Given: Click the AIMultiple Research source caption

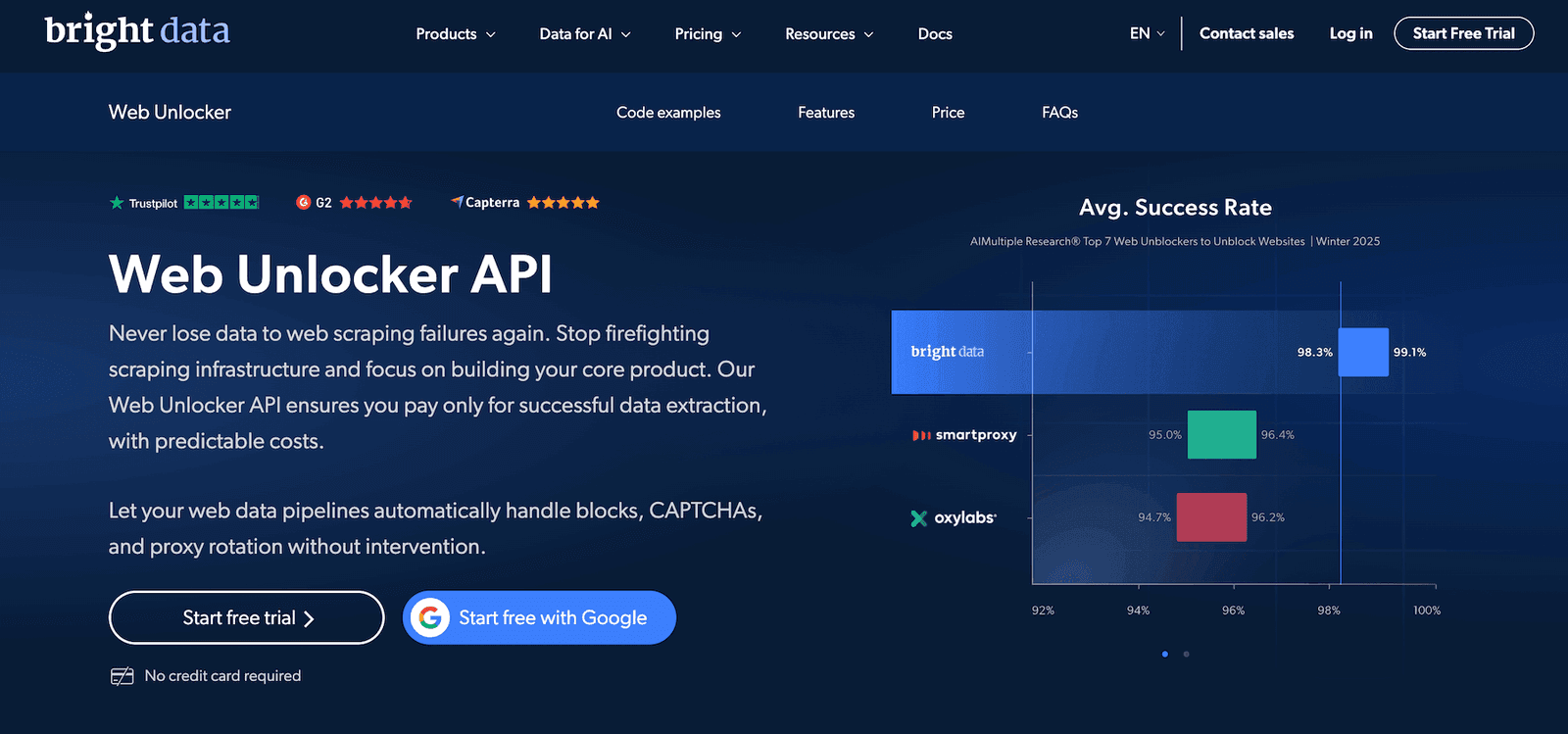Looking at the screenshot, I should [1175, 241].
